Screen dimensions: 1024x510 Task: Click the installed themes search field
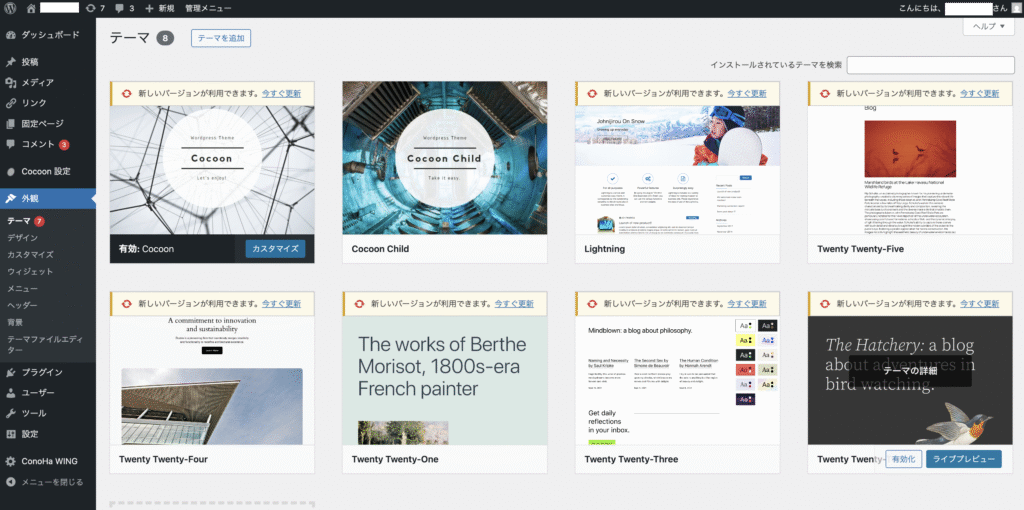[930, 65]
